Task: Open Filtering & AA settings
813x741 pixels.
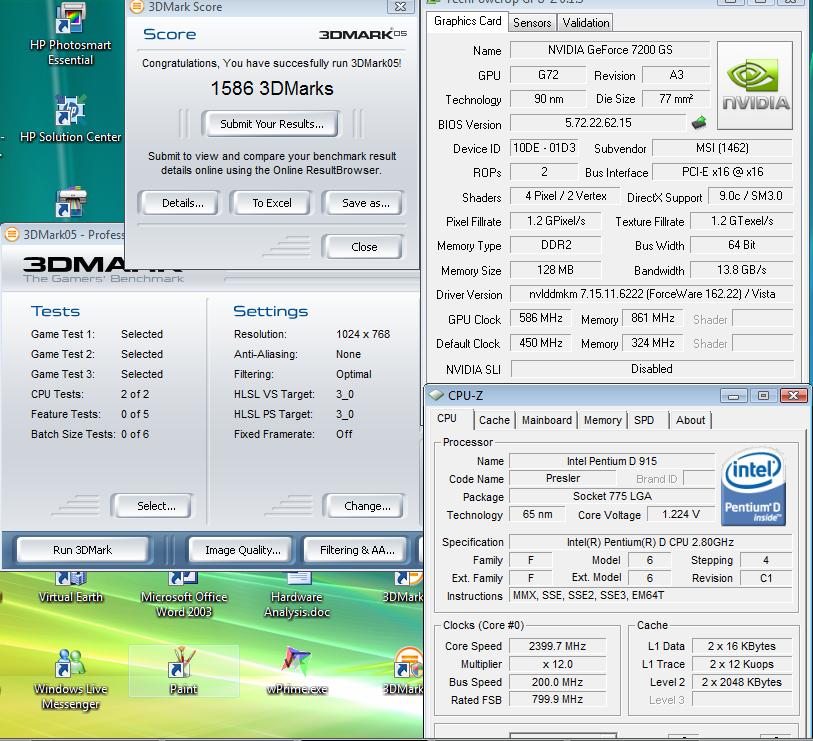Action: coord(357,550)
